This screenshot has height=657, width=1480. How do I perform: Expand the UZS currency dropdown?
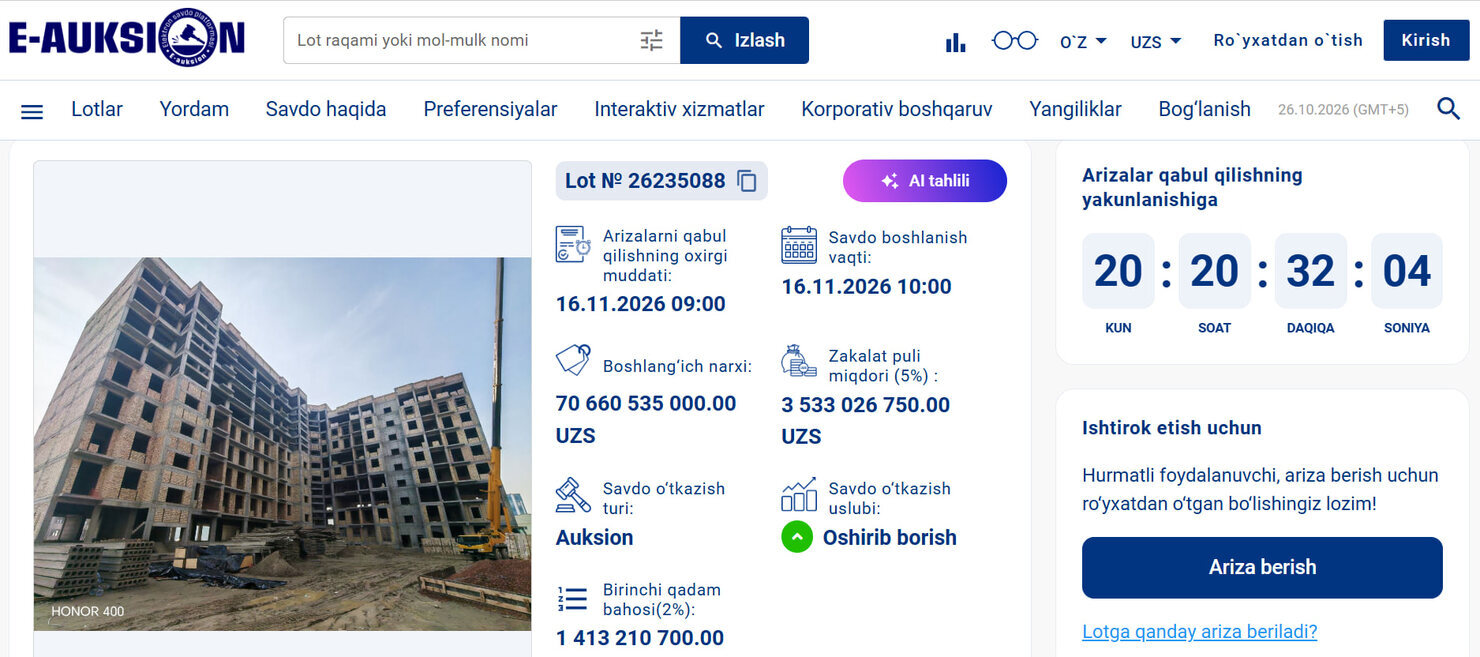coord(1156,41)
